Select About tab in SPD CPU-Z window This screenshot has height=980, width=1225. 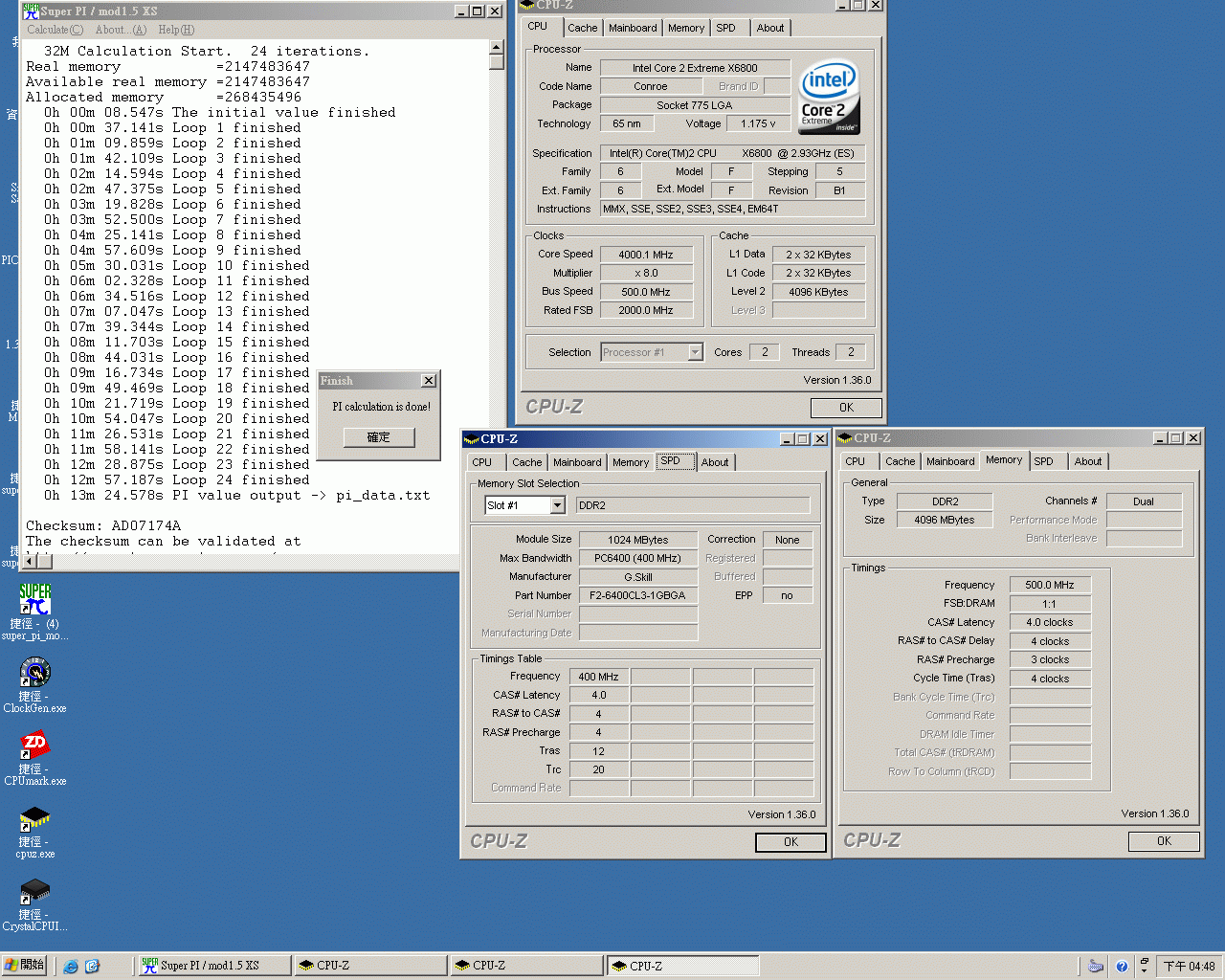coord(715,462)
